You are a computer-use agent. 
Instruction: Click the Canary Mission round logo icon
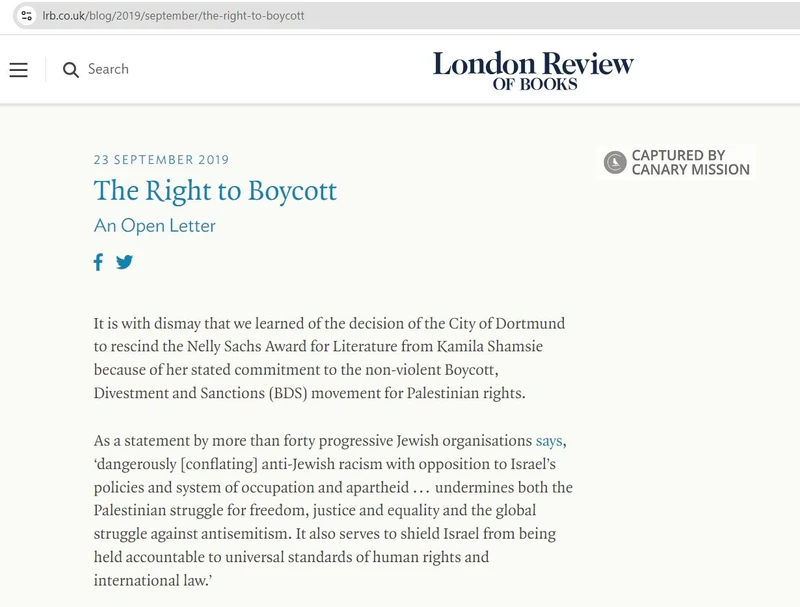[614, 162]
